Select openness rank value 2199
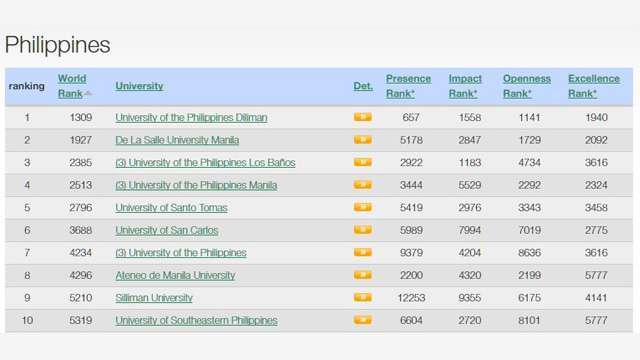 coord(529,275)
